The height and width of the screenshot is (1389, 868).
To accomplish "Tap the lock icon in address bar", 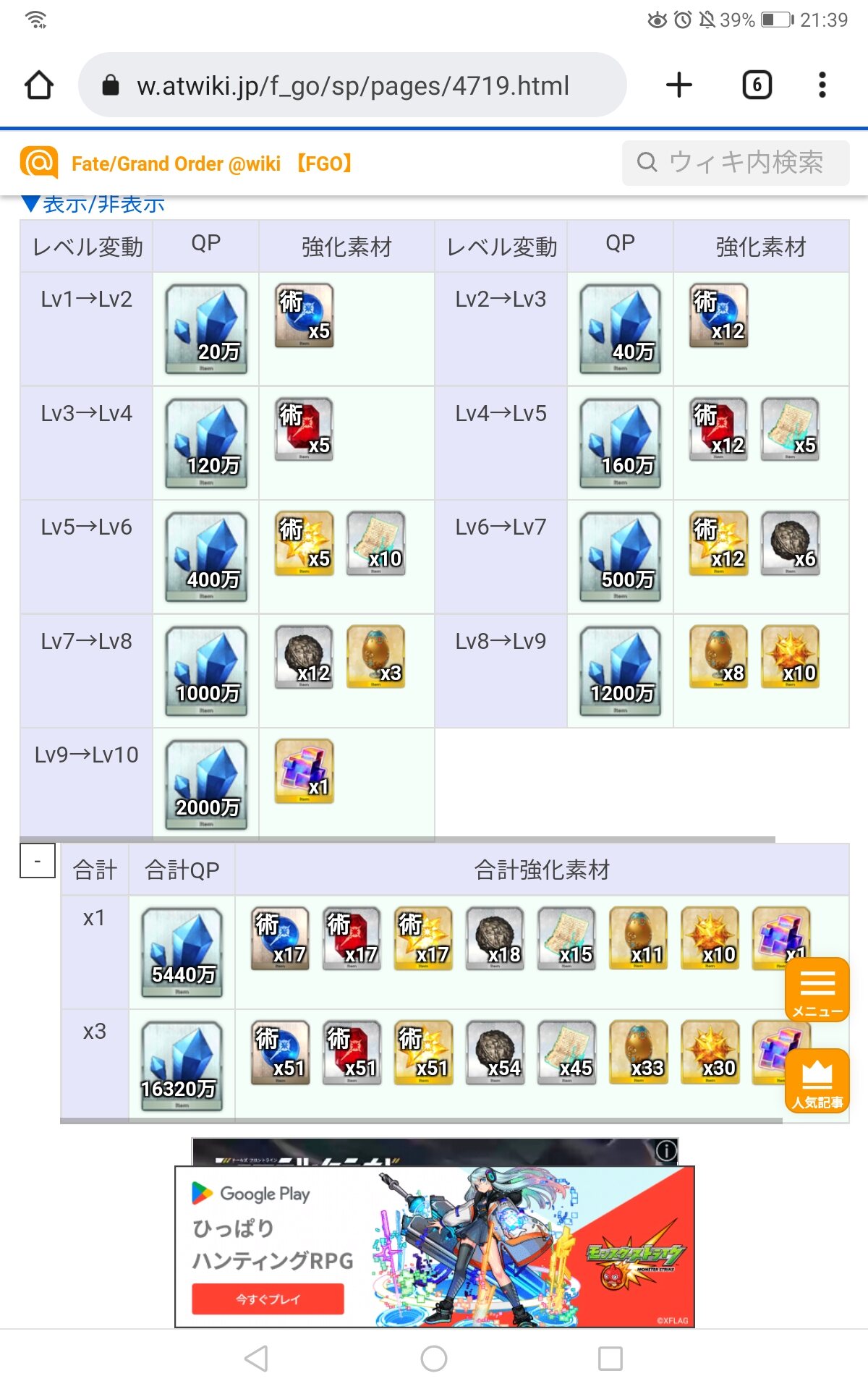I will click(110, 85).
